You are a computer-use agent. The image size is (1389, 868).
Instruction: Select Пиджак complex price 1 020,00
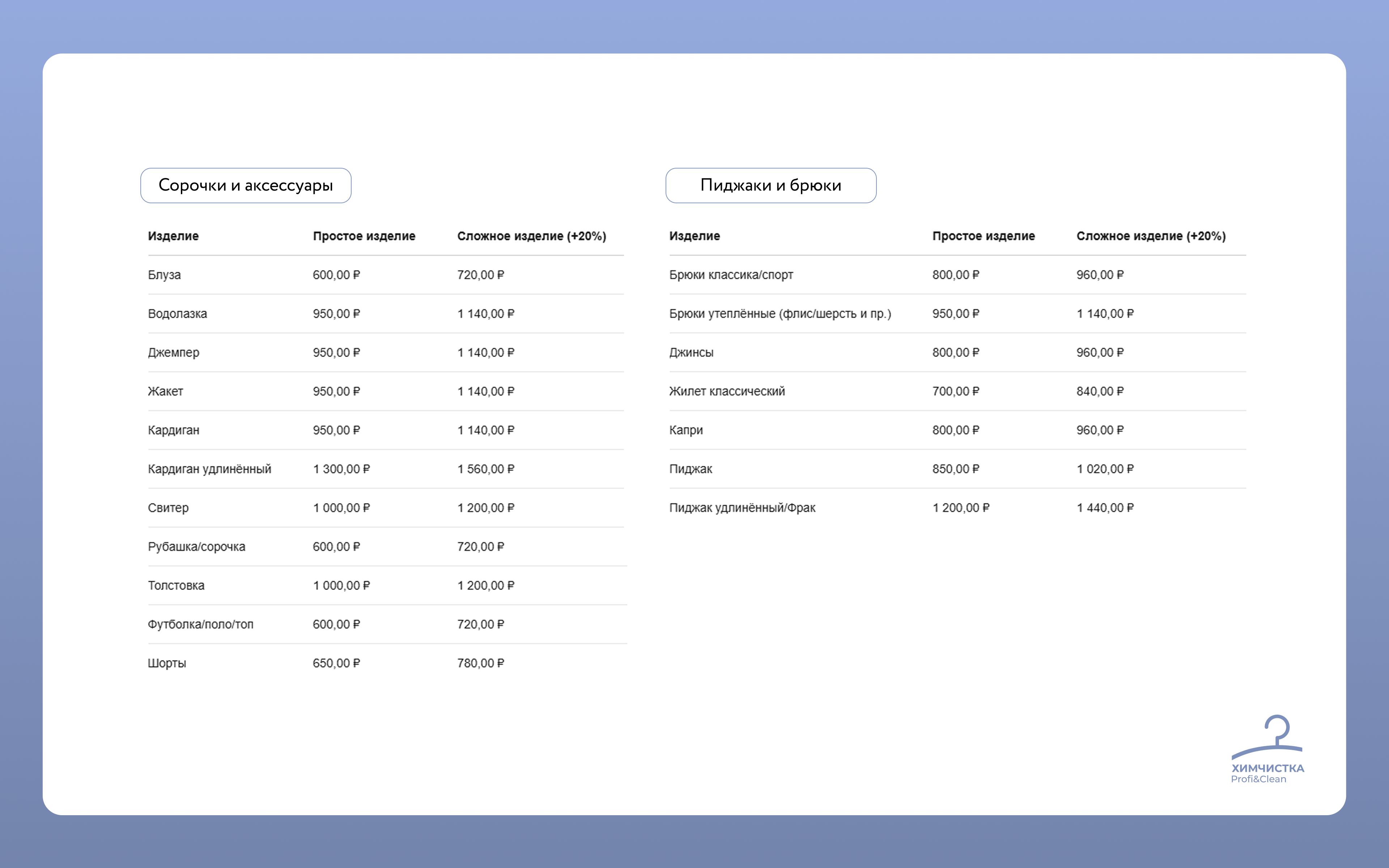tap(1105, 469)
